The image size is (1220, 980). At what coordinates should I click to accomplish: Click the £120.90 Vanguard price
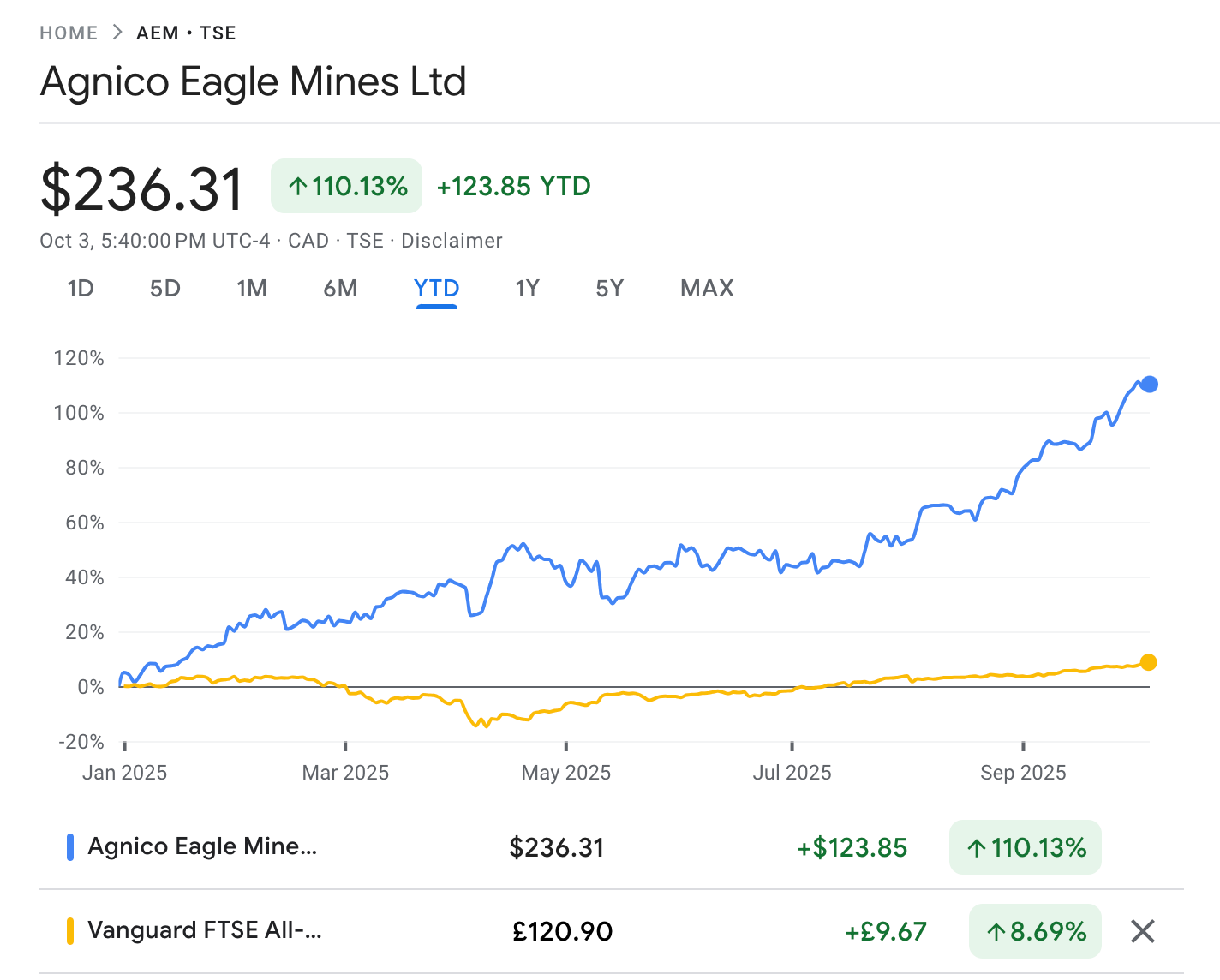click(563, 931)
